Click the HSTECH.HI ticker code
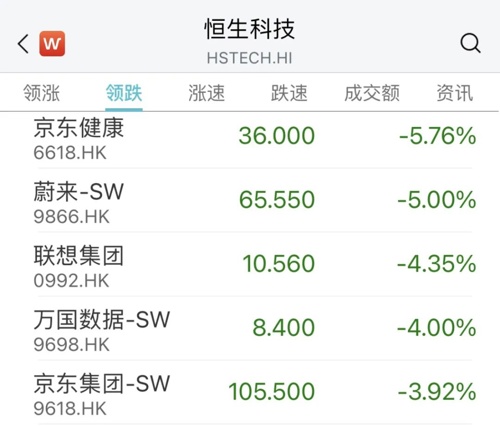Viewport: 500px width, 426px height. (x=250, y=58)
